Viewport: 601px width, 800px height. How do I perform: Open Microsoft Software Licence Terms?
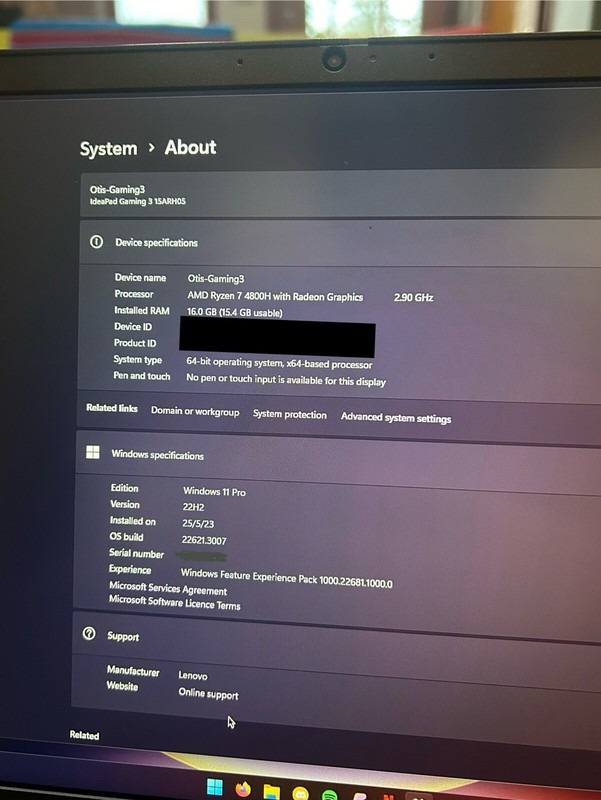click(174, 603)
